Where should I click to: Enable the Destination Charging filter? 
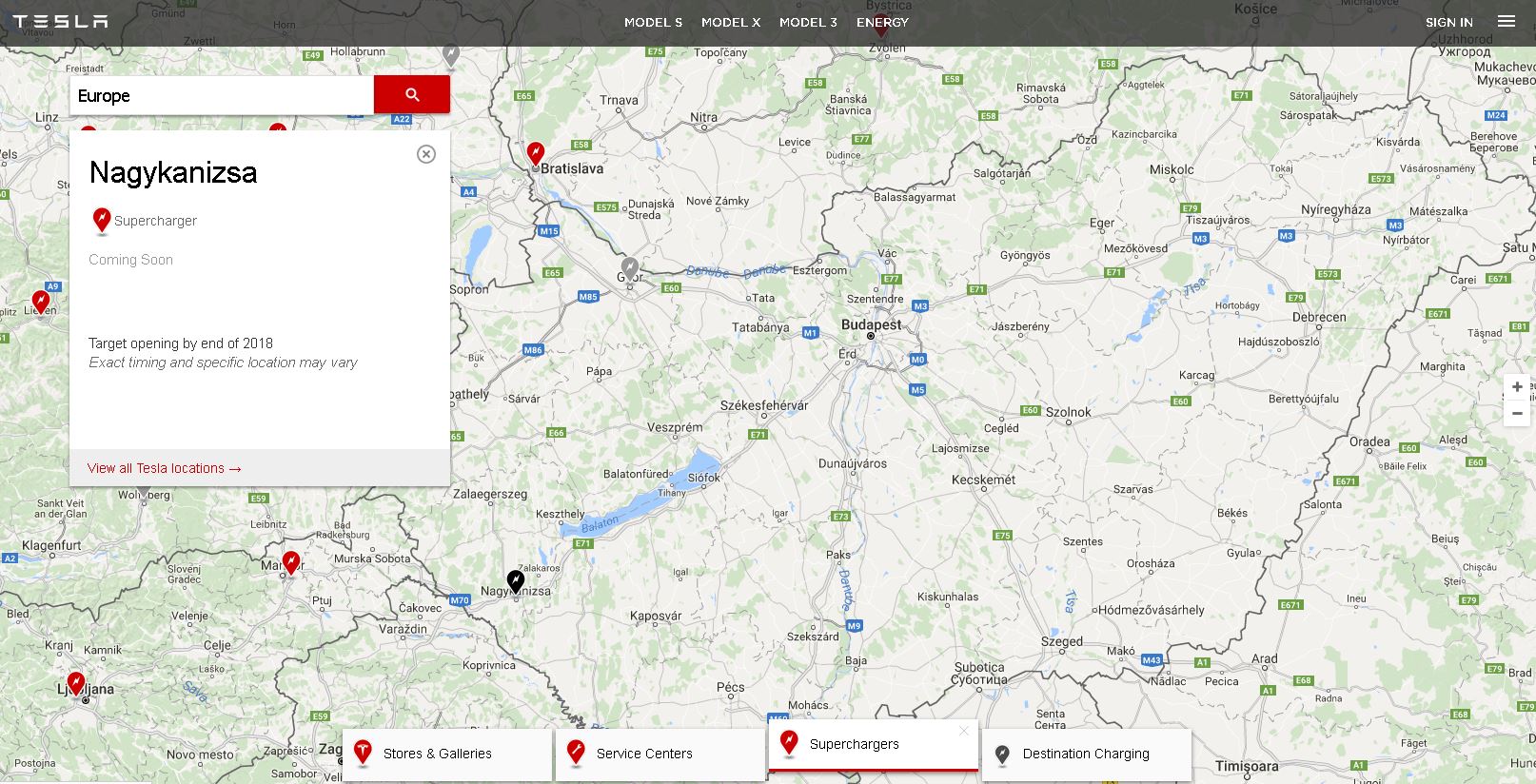pos(1086,754)
